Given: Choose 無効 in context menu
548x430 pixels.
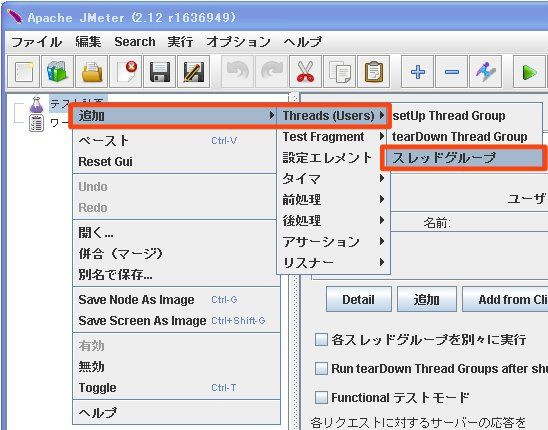Looking at the screenshot, I should point(175,367).
